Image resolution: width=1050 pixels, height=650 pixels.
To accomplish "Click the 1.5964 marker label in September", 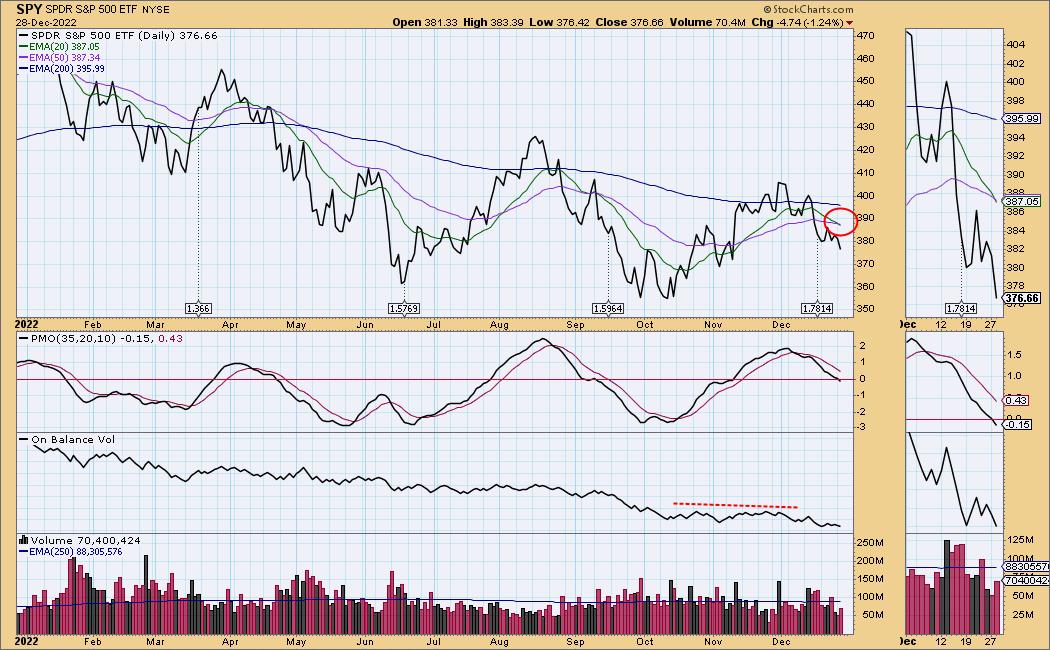I will [608, 309].
